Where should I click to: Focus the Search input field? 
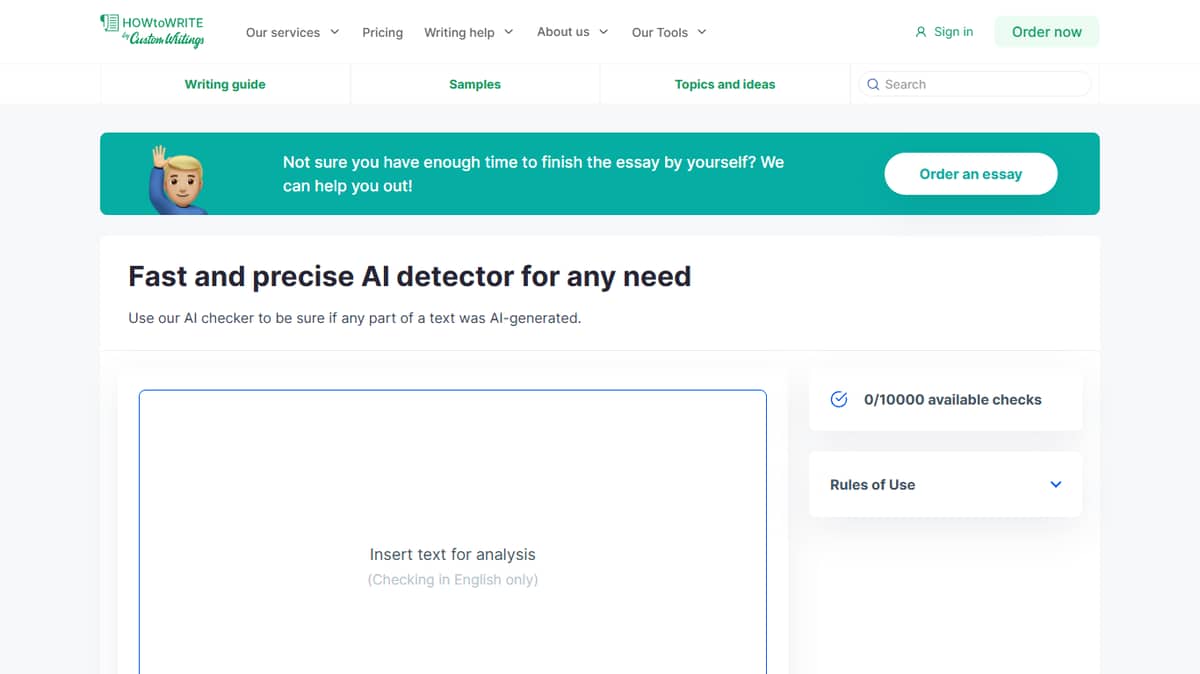click(x=975, y=84)
